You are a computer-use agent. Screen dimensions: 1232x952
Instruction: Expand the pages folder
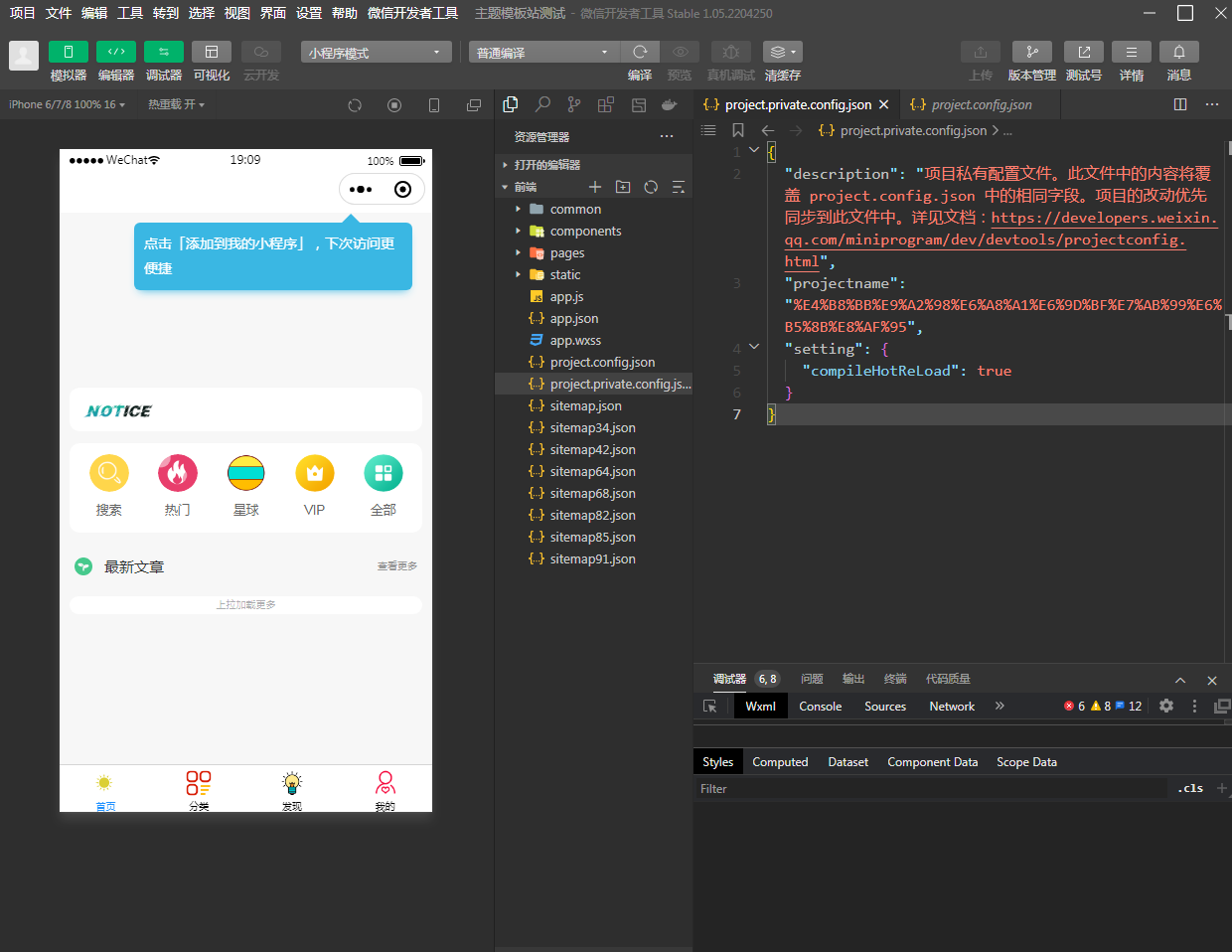pyautogui.click(x=567, y=253)
